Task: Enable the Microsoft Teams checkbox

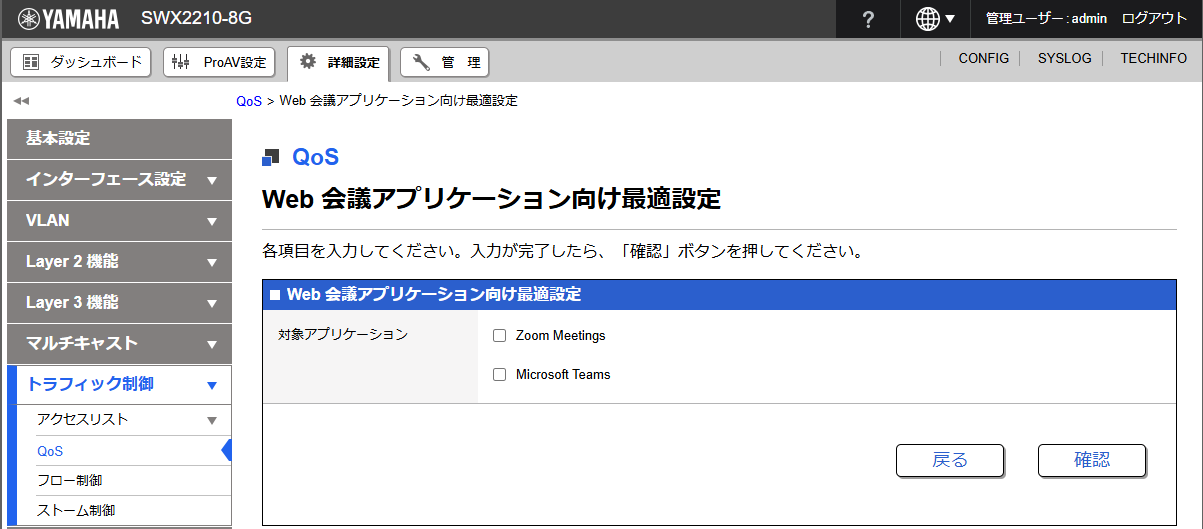Action: tap(500, 375)
